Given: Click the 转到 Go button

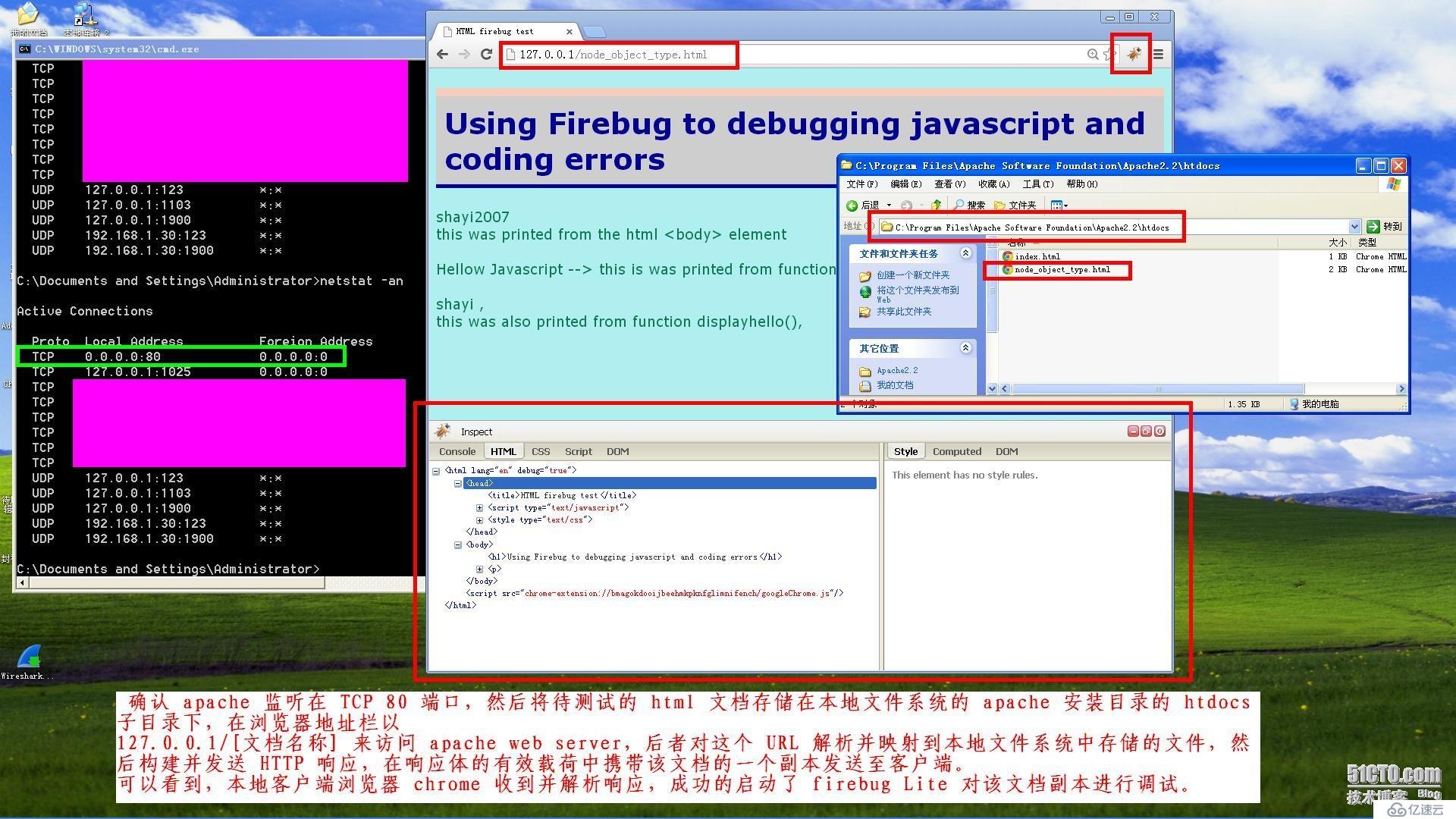Looking at the screenshot, I should click(1384, 227).
